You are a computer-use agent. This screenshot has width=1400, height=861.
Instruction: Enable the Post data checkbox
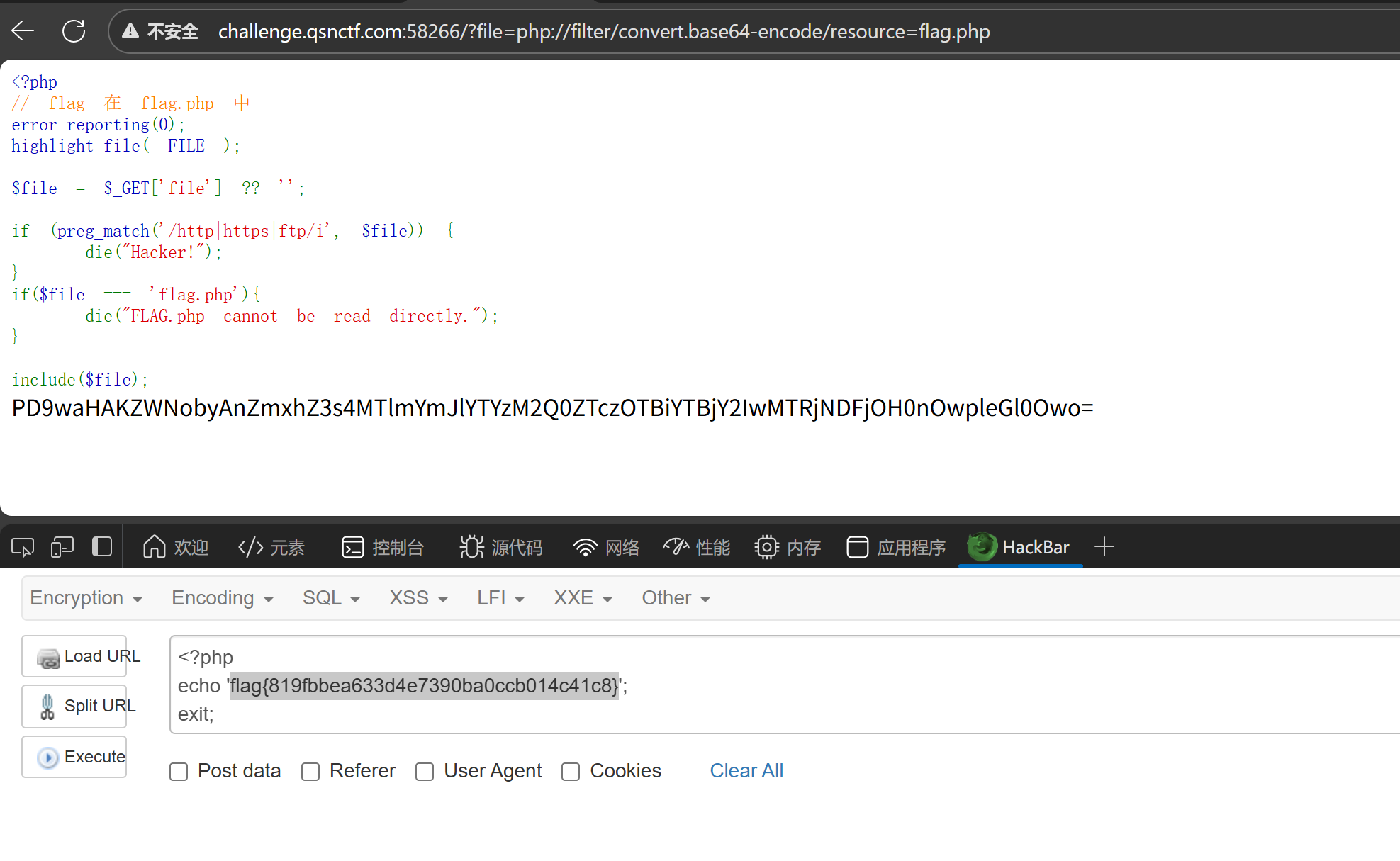[179, 772]
